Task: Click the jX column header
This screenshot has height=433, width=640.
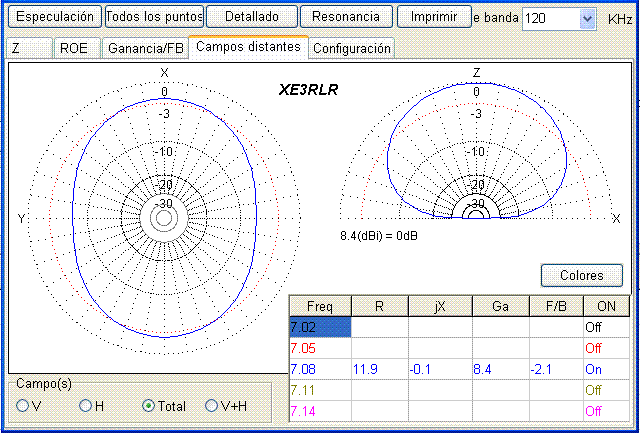Action: (440, 306)
